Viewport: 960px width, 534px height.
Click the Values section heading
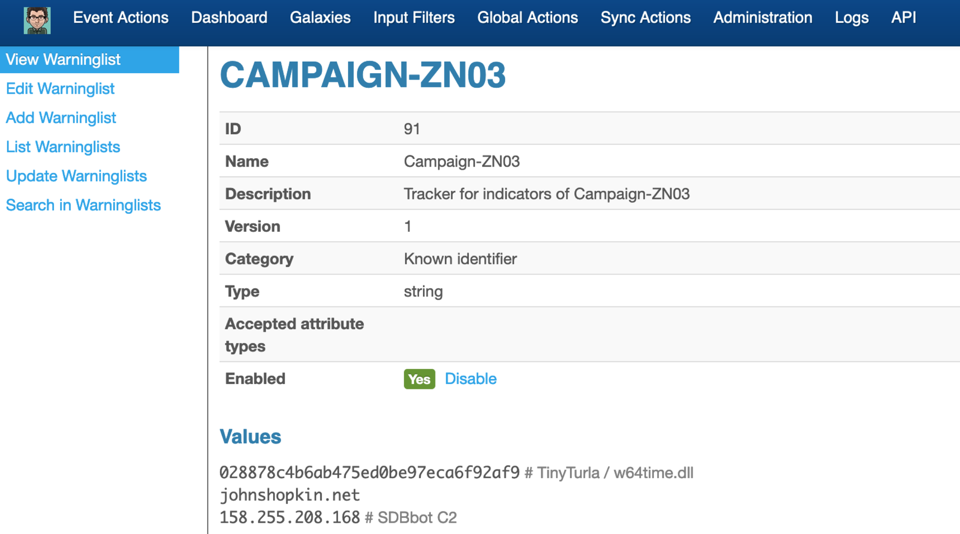click(250, 437)
